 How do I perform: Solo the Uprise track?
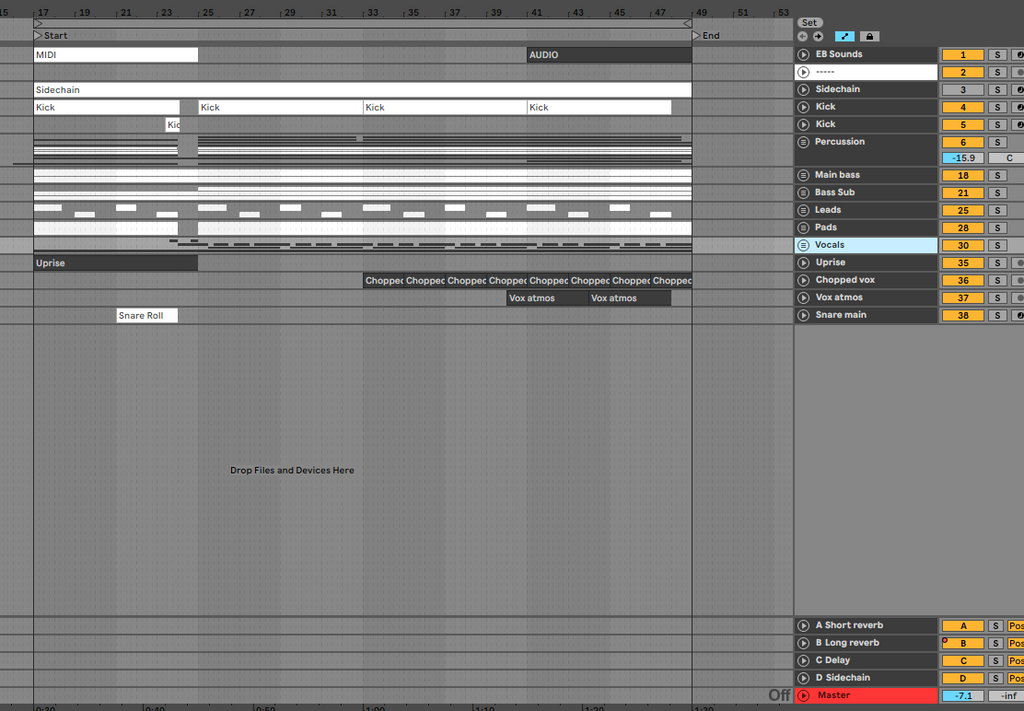(x=997, y=262)
